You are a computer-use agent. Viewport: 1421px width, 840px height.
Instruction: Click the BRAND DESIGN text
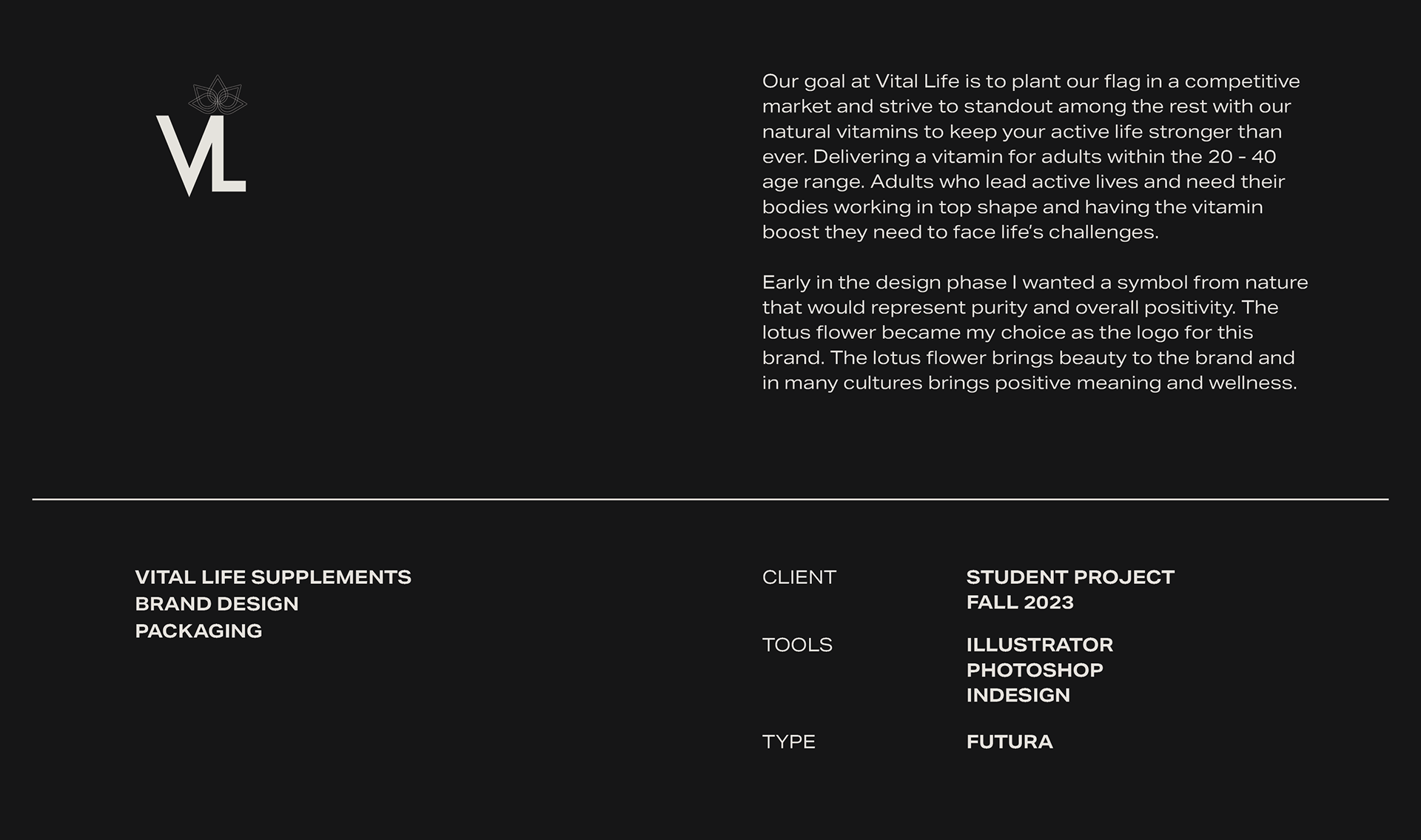coord(216,604)
